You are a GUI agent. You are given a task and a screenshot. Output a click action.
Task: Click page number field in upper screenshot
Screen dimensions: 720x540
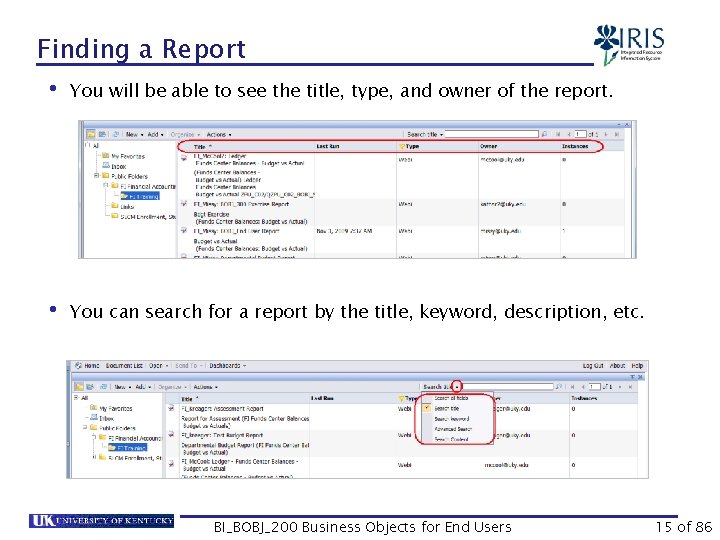[580, 134]
